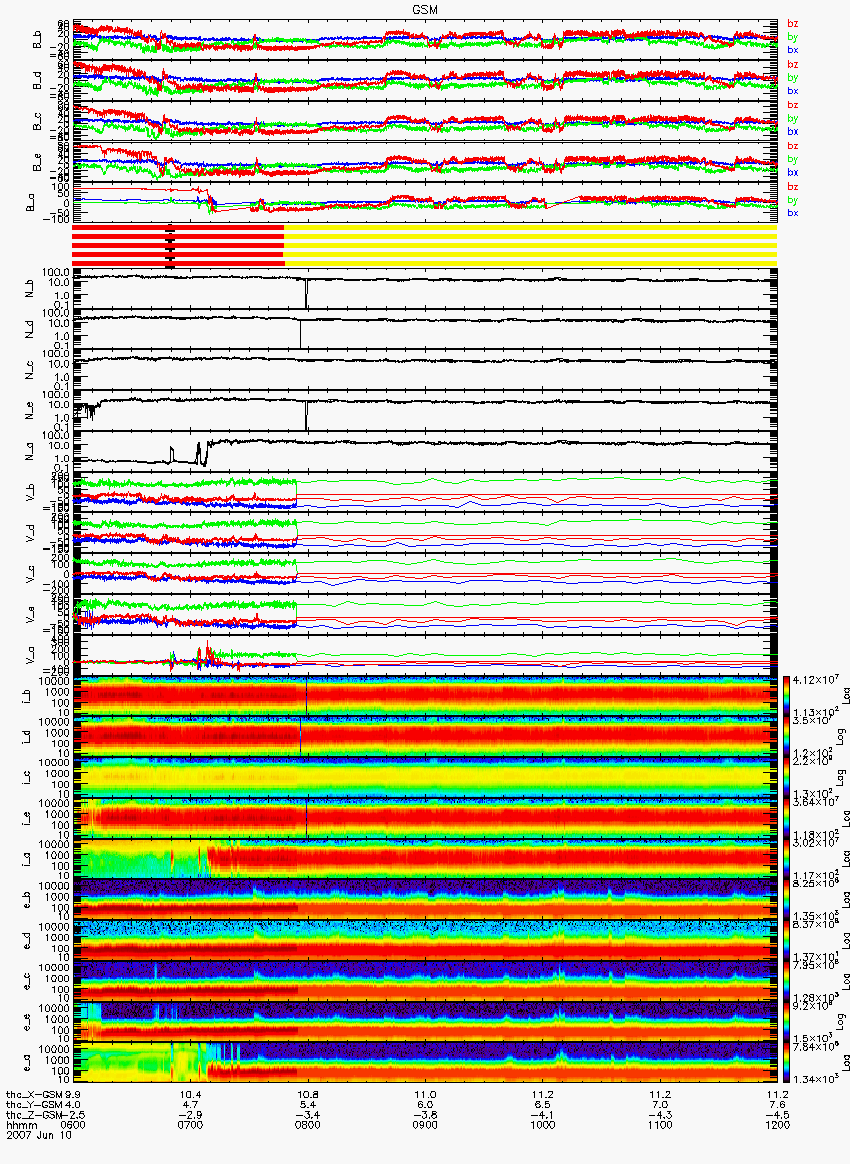Select the N_c density panel label
The height and width of the screenshot is (1164, 850).
pyautogui.click(x=31, y=371)
